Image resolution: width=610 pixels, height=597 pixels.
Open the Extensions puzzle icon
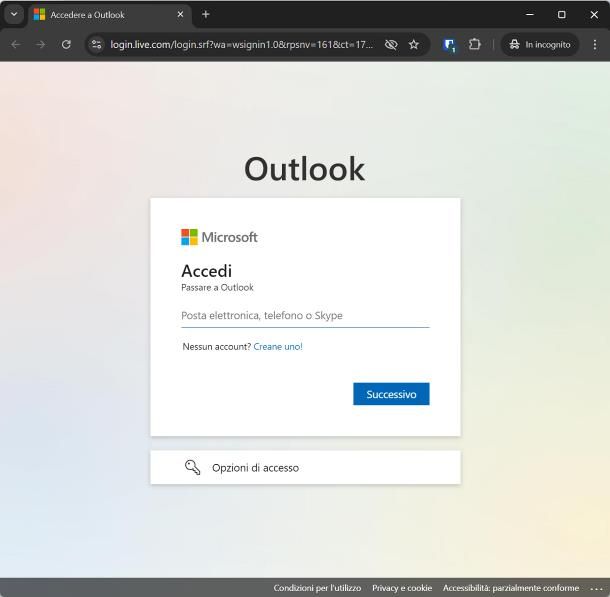click(x=474, y=45)
